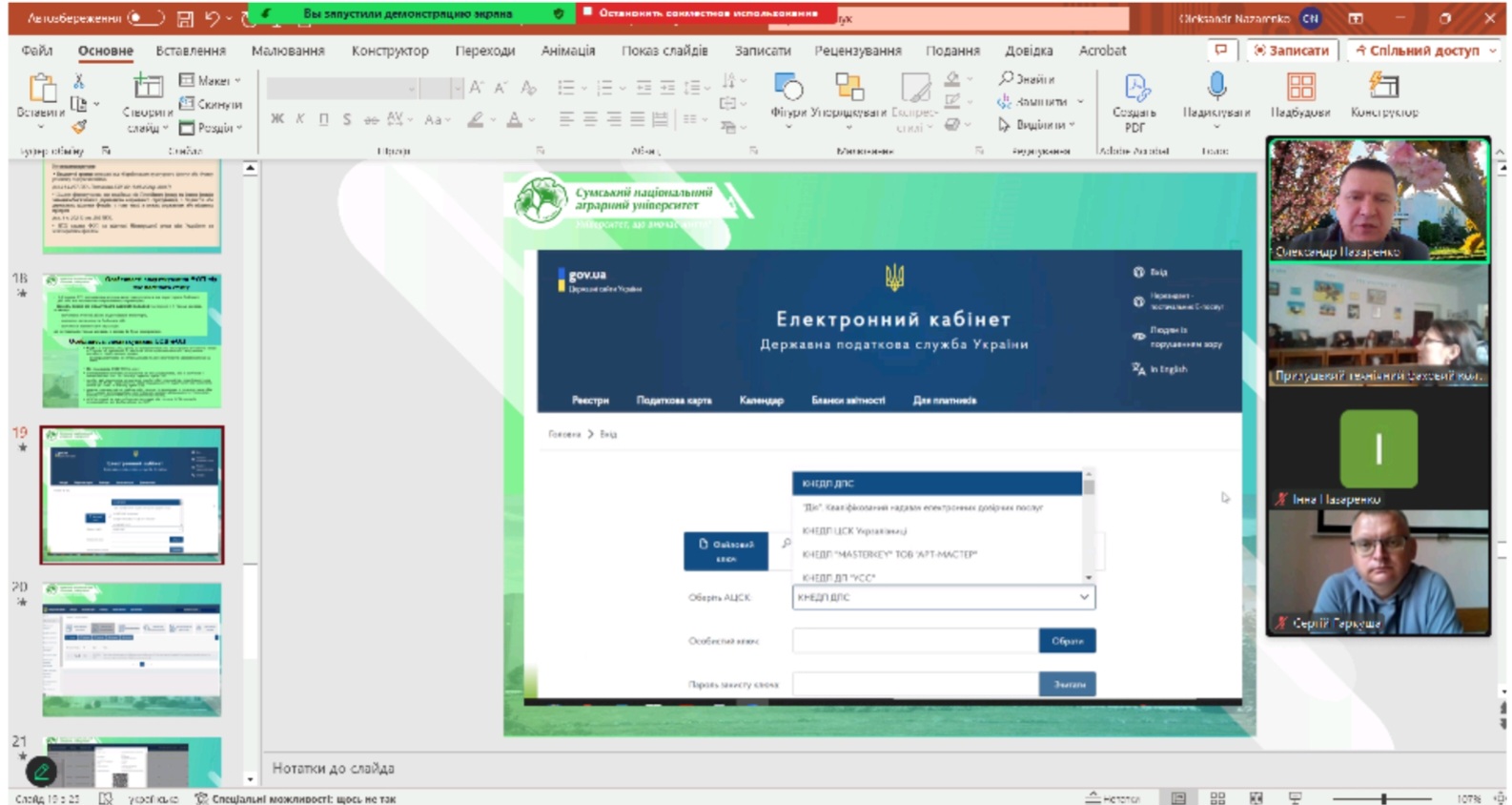1512x805 pixels.
Task: Increase the list indent level
Action: 668,88
